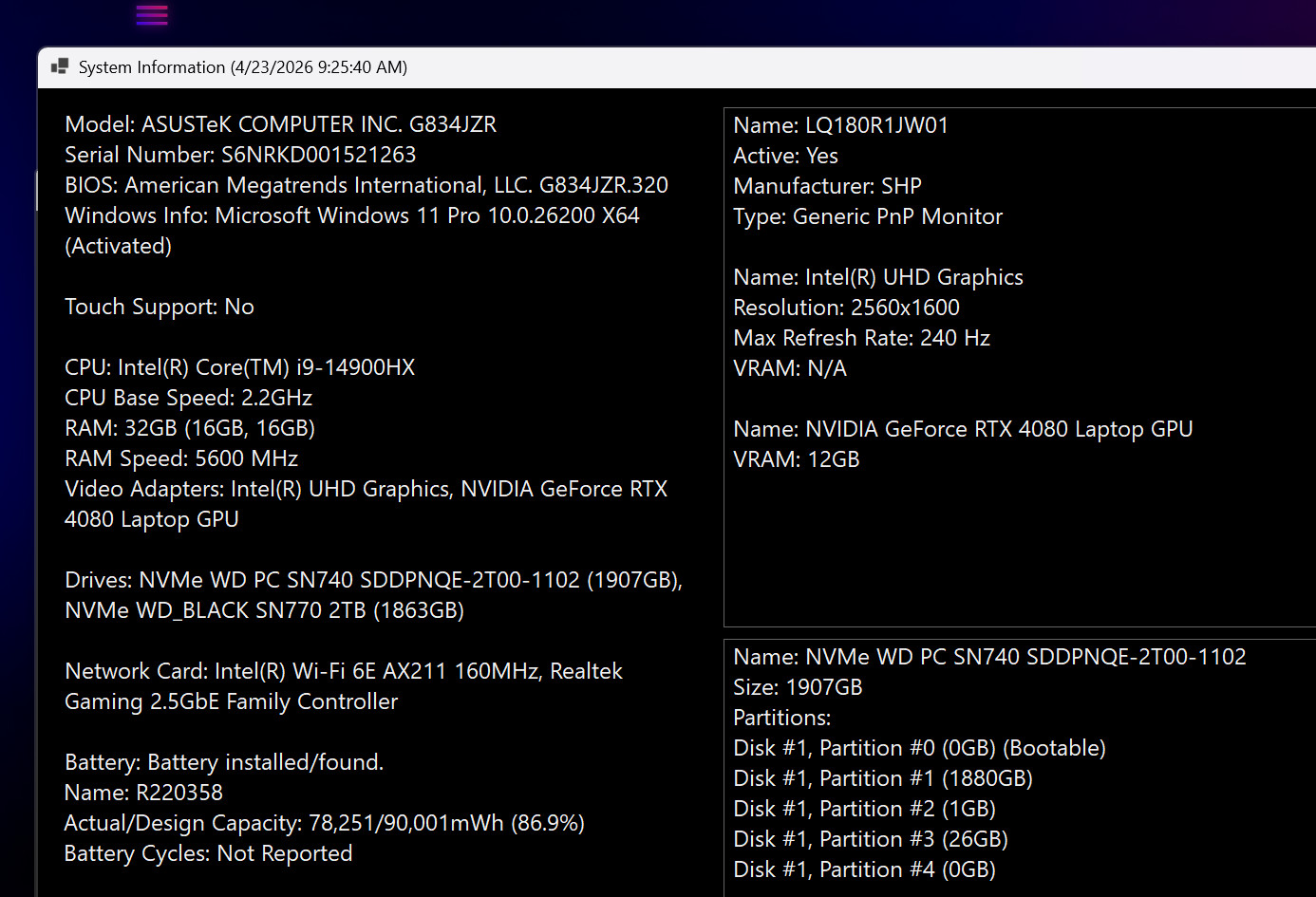Click the 'Video Adapters:' line
The height and width of the screenshot is (897, 1316).
coord(367,489)
